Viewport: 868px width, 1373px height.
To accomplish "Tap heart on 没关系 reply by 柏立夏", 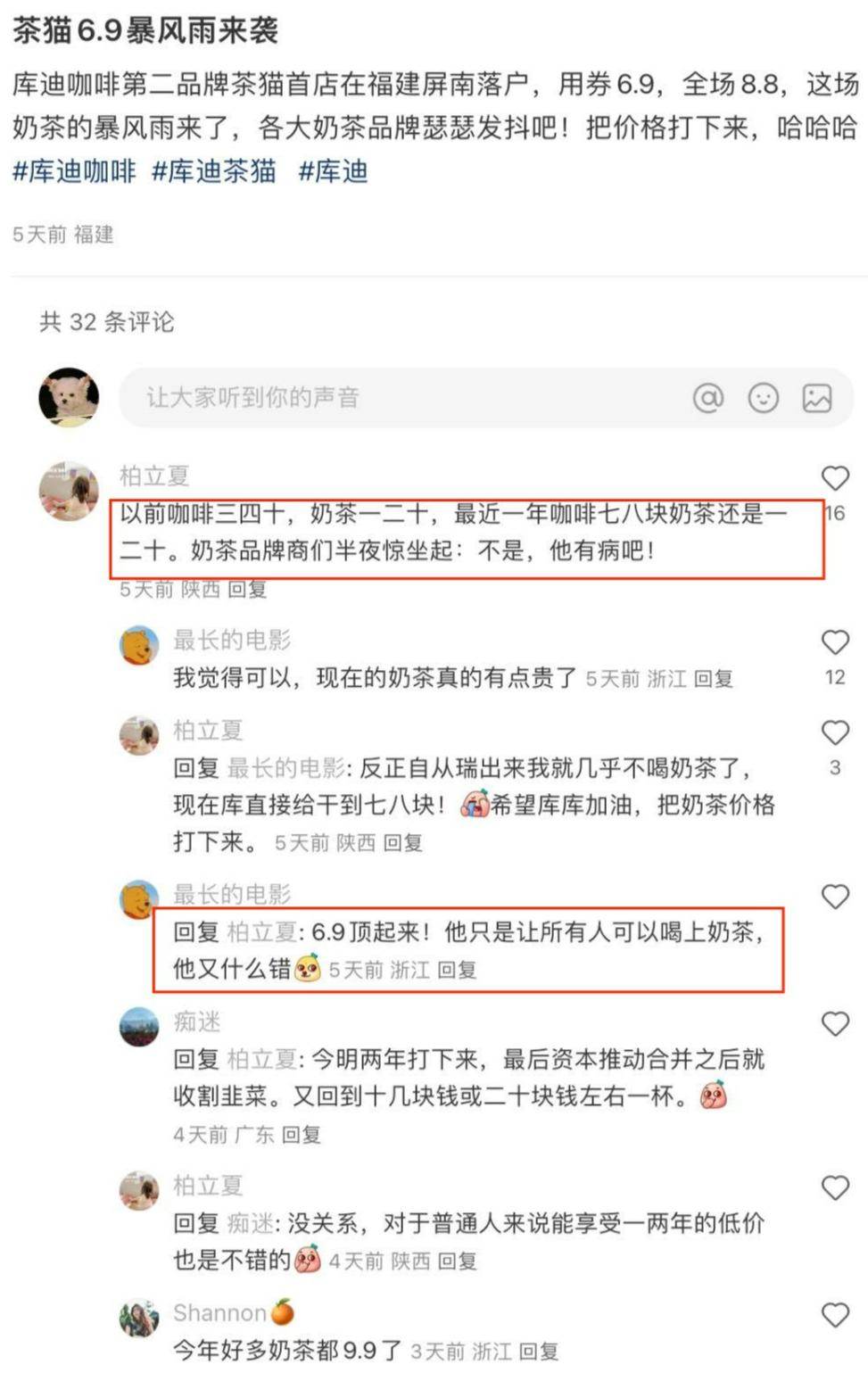I will (x=835, y=1187).
